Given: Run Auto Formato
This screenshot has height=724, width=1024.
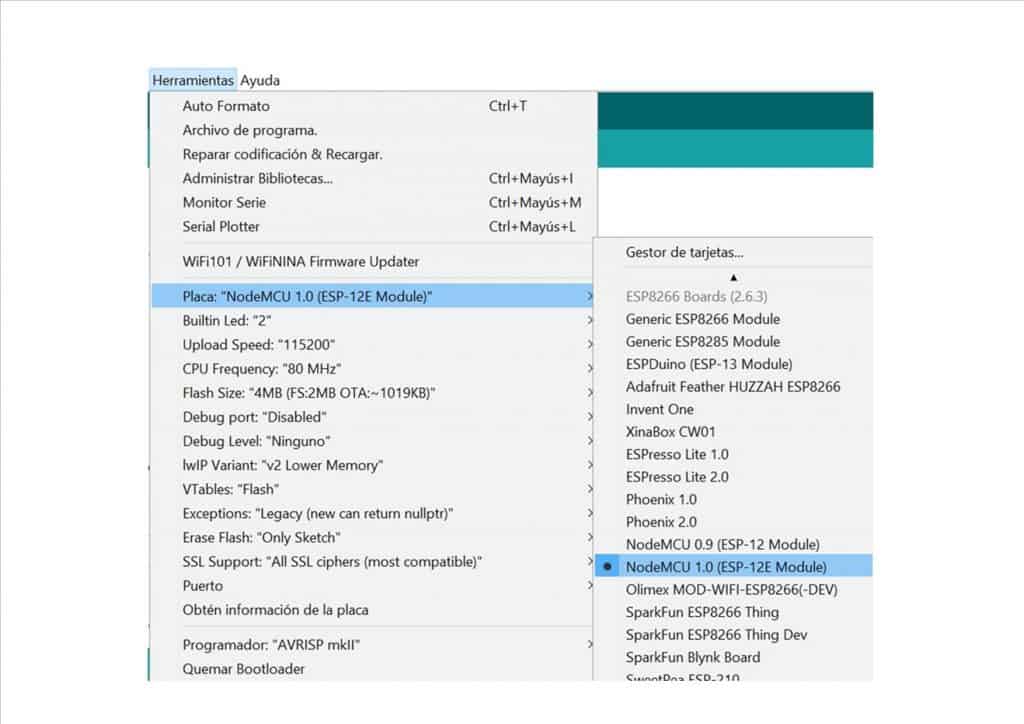Looking at the screenshot, I should point(226,106).
